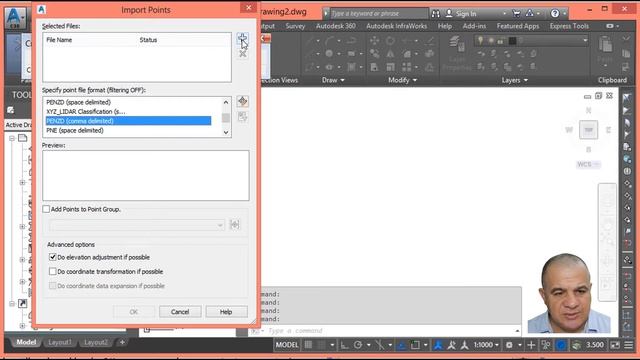Open the layer selection combo box
The width and height of the screenshot is (640, 360).
point(531,40)
